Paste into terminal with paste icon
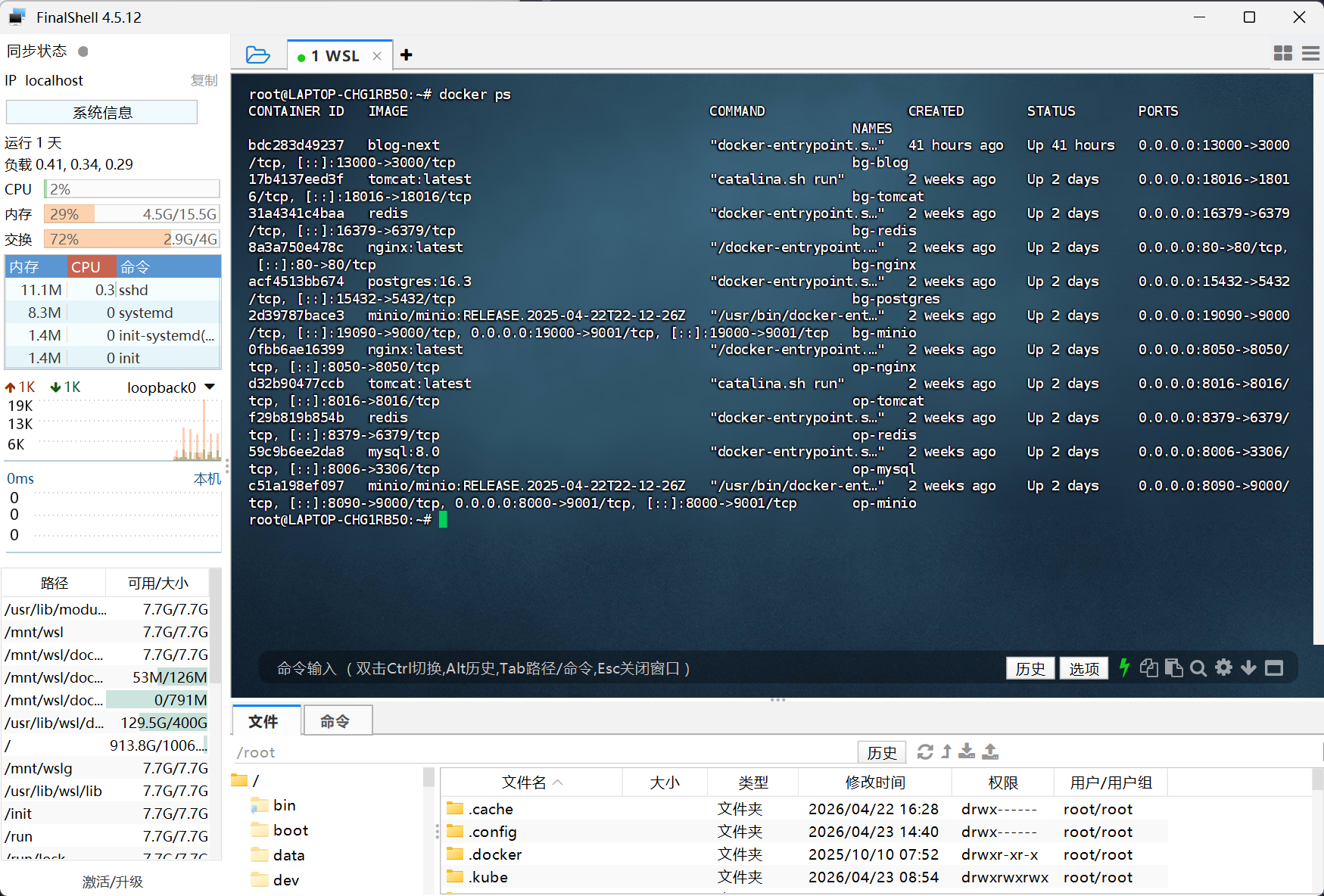This screenshot has height=896, width=1324. click(x=1174, y=667)
